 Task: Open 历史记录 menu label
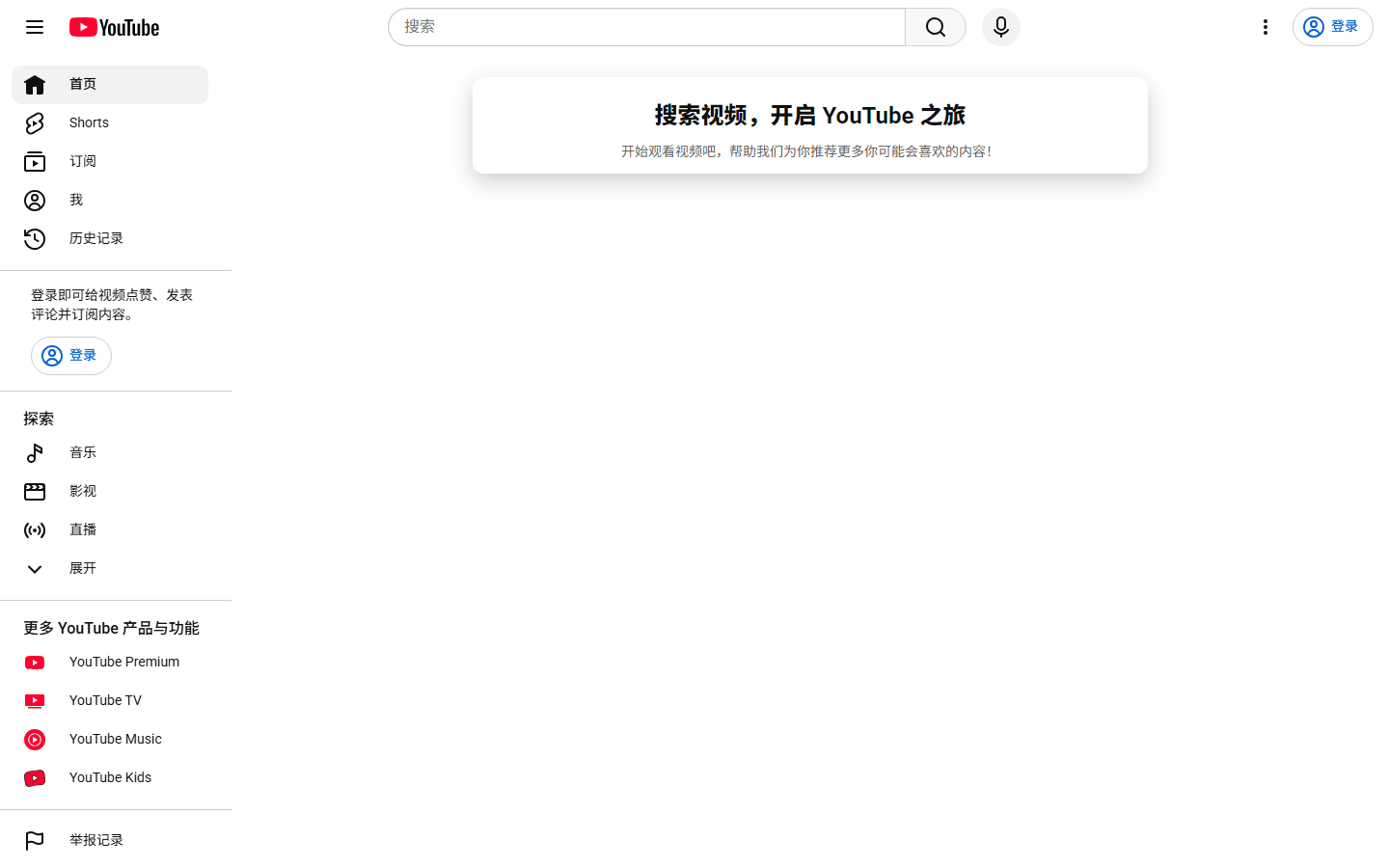(x=96, y=238)
